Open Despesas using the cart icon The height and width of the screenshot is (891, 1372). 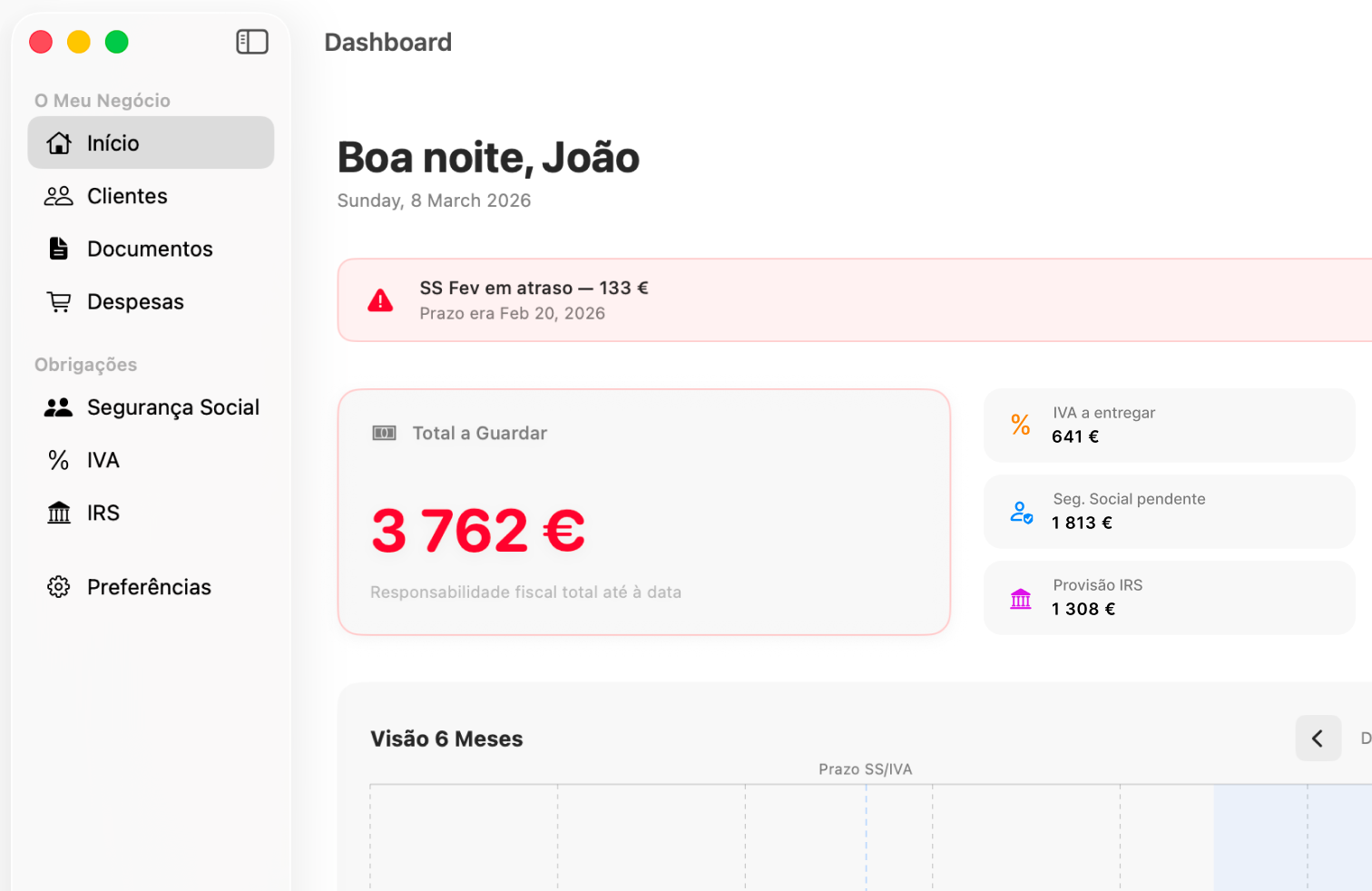tap(58, 301)
